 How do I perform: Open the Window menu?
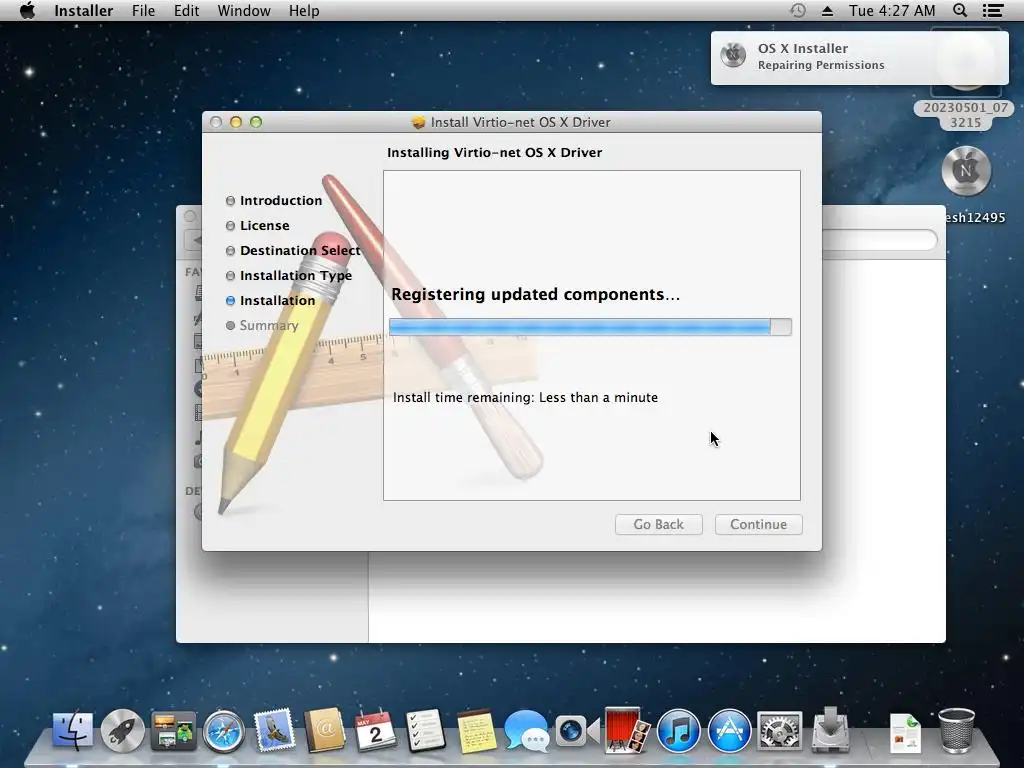[244, 10]
